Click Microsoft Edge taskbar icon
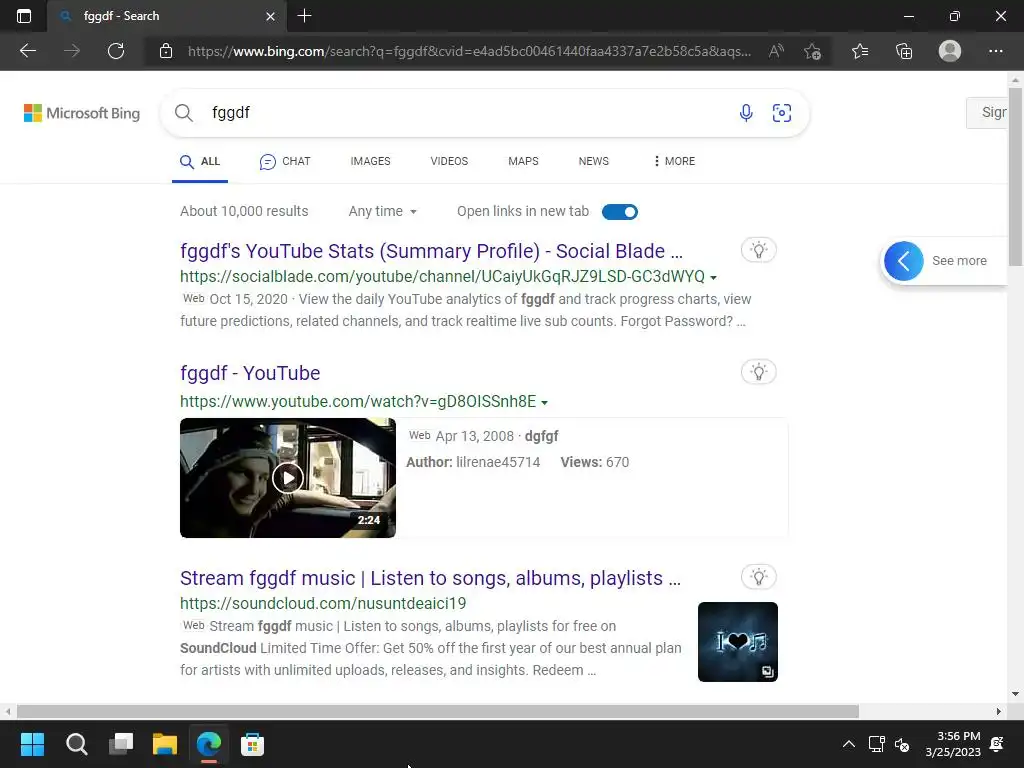 209,744
